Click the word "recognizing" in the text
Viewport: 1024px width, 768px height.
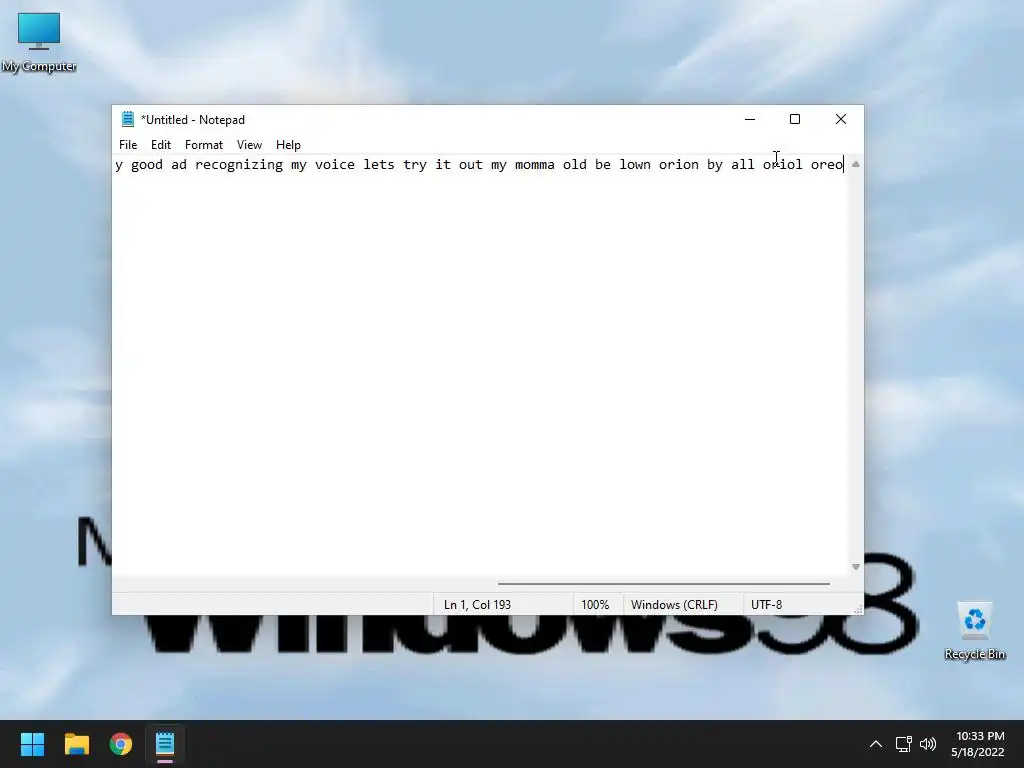point(239,165)
